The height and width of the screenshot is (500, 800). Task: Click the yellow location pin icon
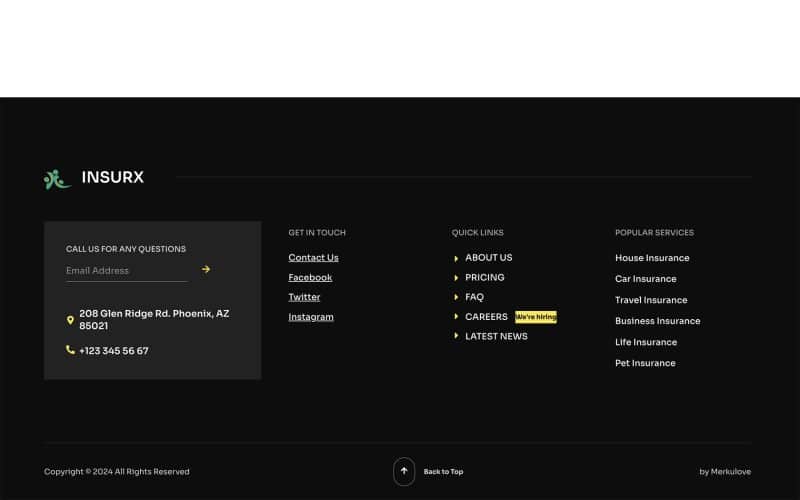70,320
